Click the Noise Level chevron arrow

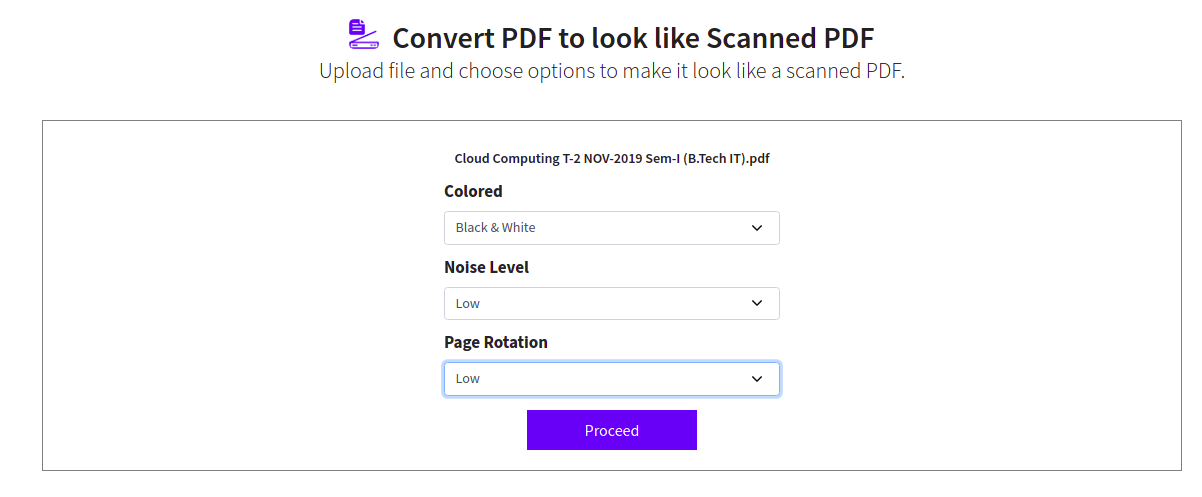pos(757,304)
